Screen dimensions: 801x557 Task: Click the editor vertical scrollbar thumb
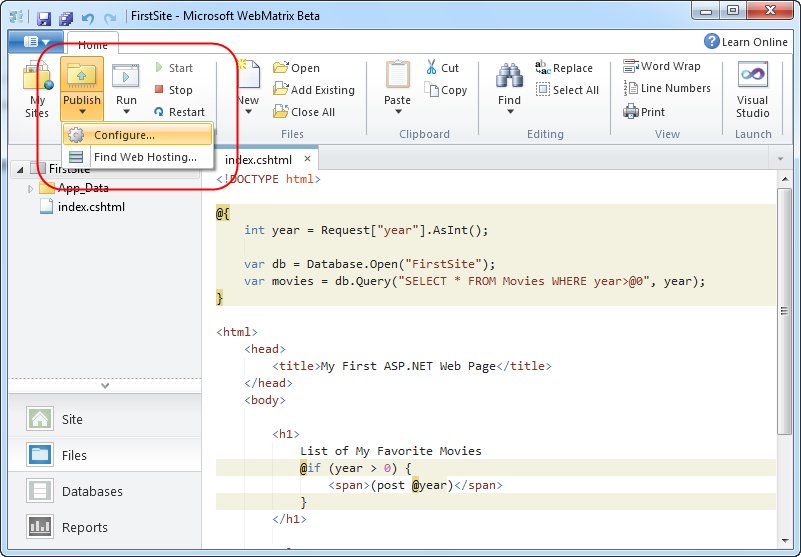785,311
